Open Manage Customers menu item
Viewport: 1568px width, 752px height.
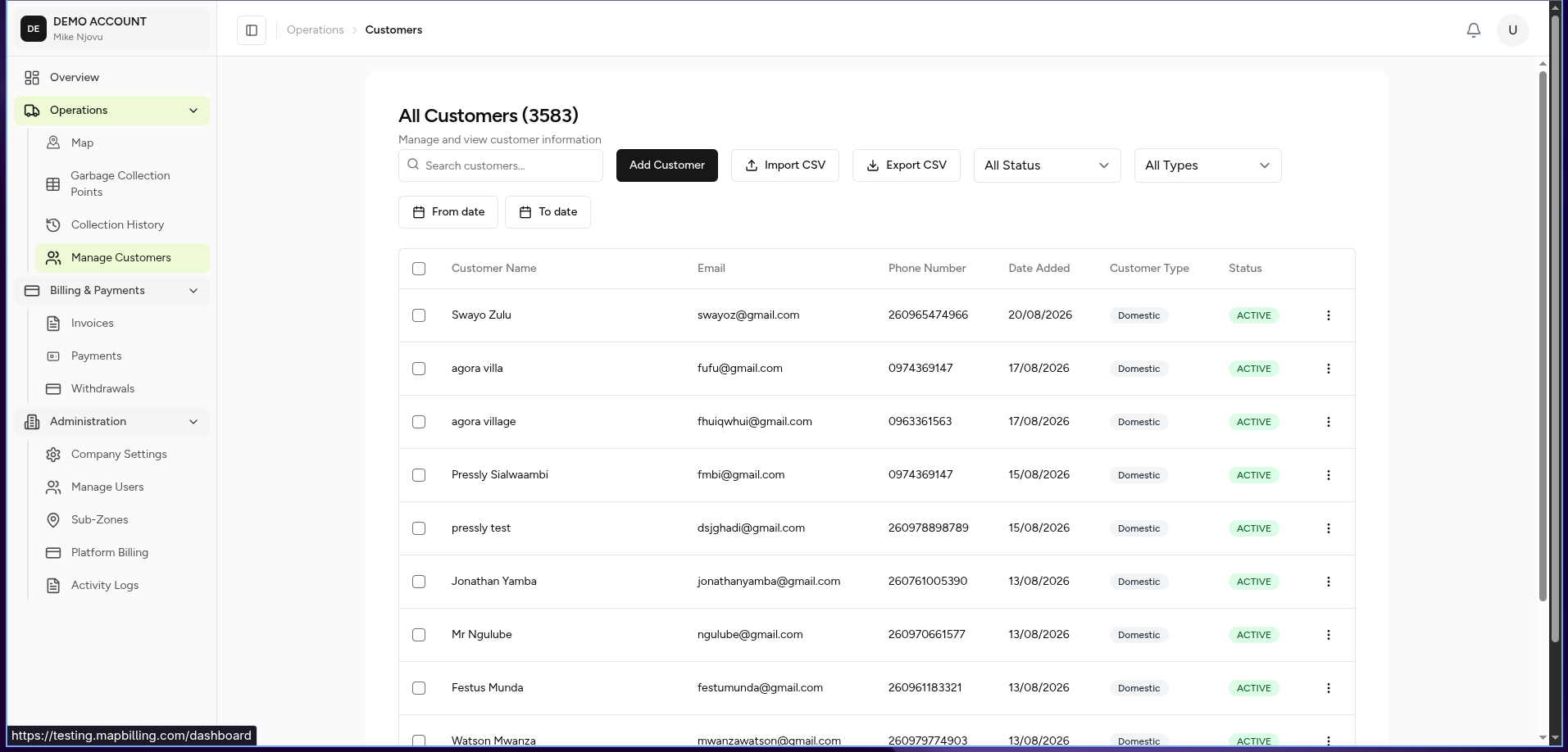[122, 258]
